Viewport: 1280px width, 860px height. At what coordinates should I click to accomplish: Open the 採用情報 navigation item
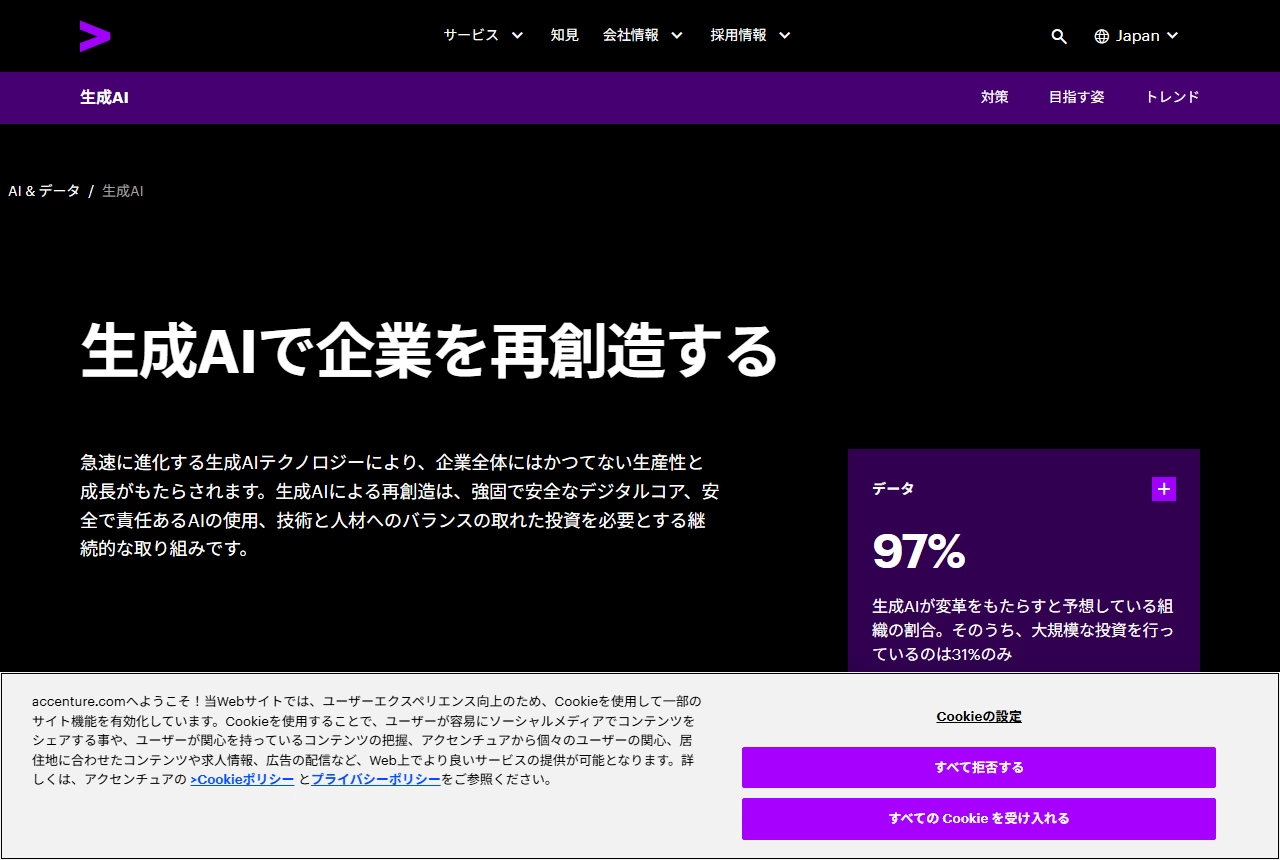tap(739, 35)
